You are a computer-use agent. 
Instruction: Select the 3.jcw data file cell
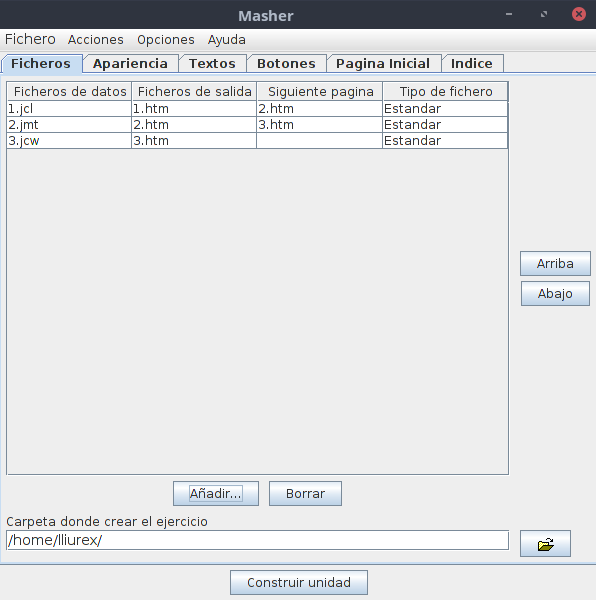pos(69,141)
